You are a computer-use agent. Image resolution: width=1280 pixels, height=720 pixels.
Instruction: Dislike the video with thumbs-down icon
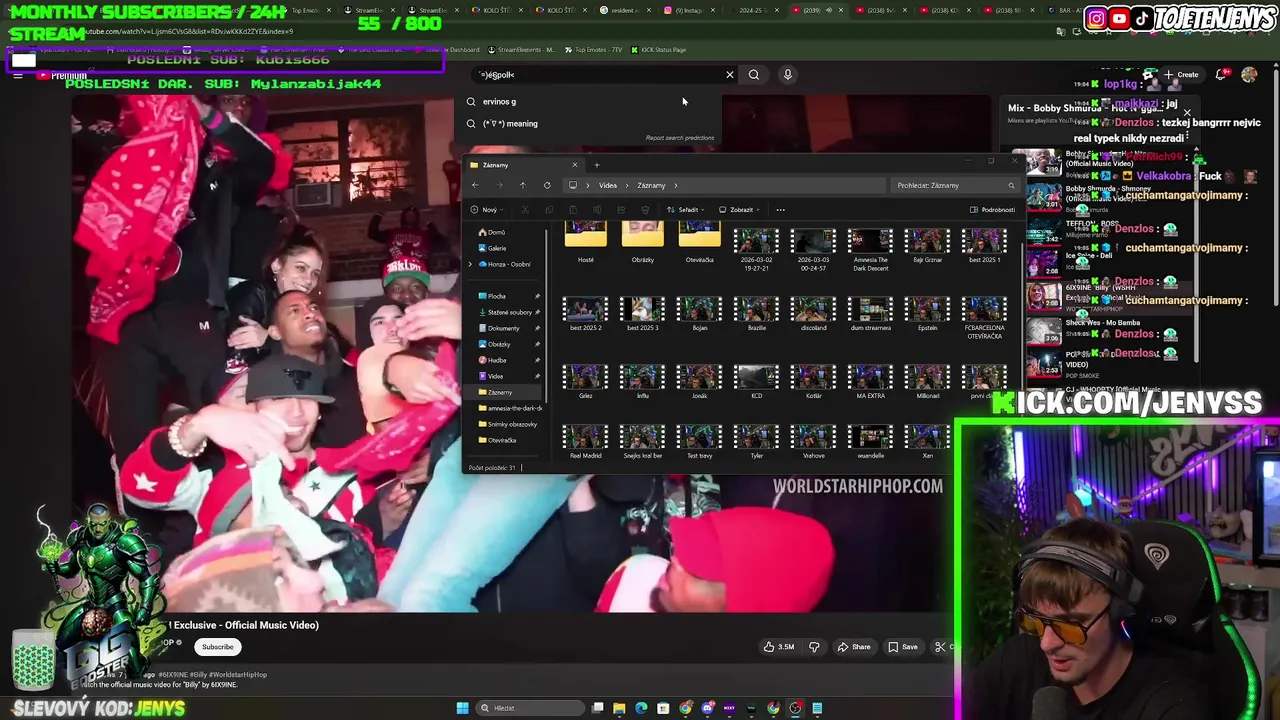tap(814, 647)
